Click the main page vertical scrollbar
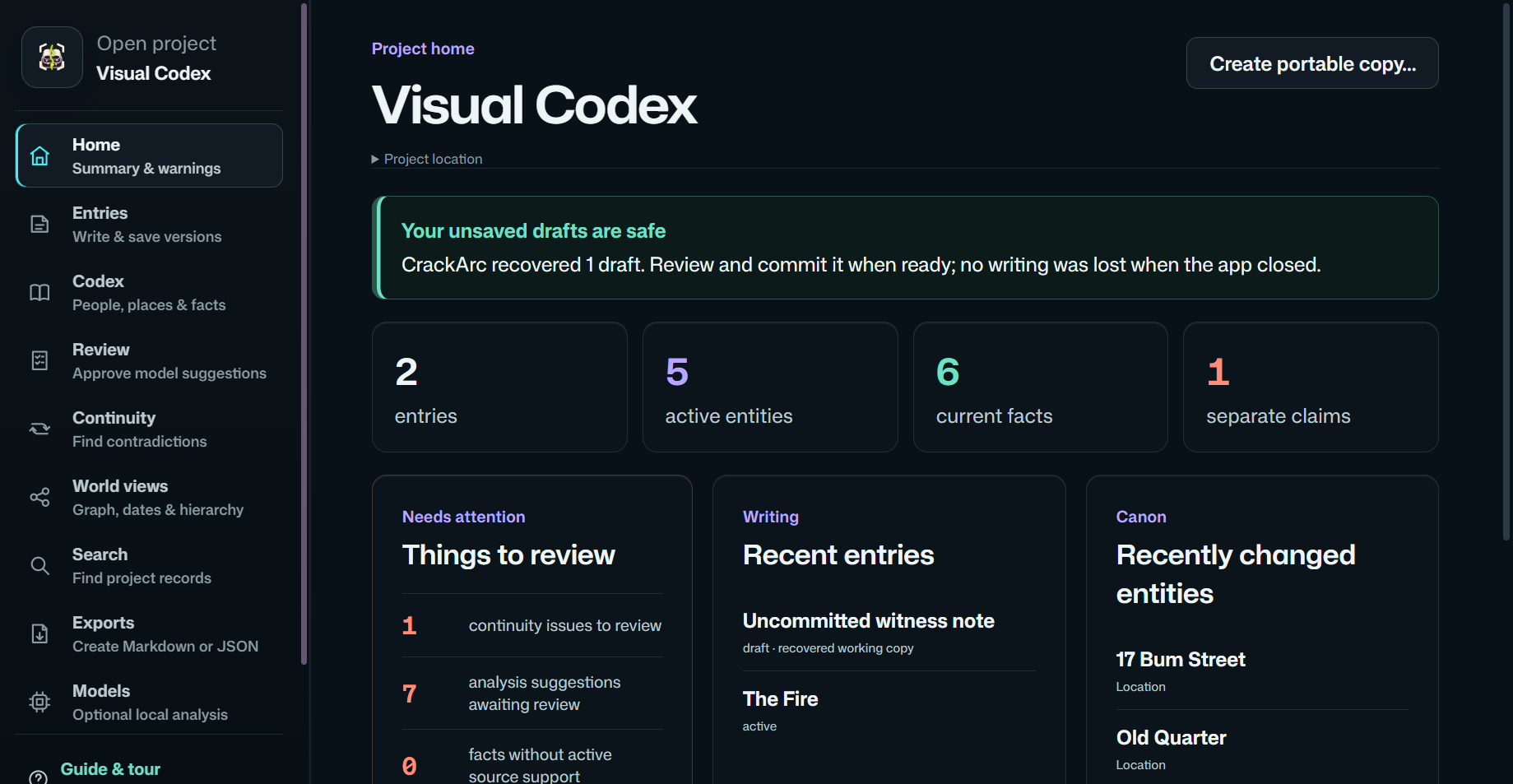 click(1507, 271)
